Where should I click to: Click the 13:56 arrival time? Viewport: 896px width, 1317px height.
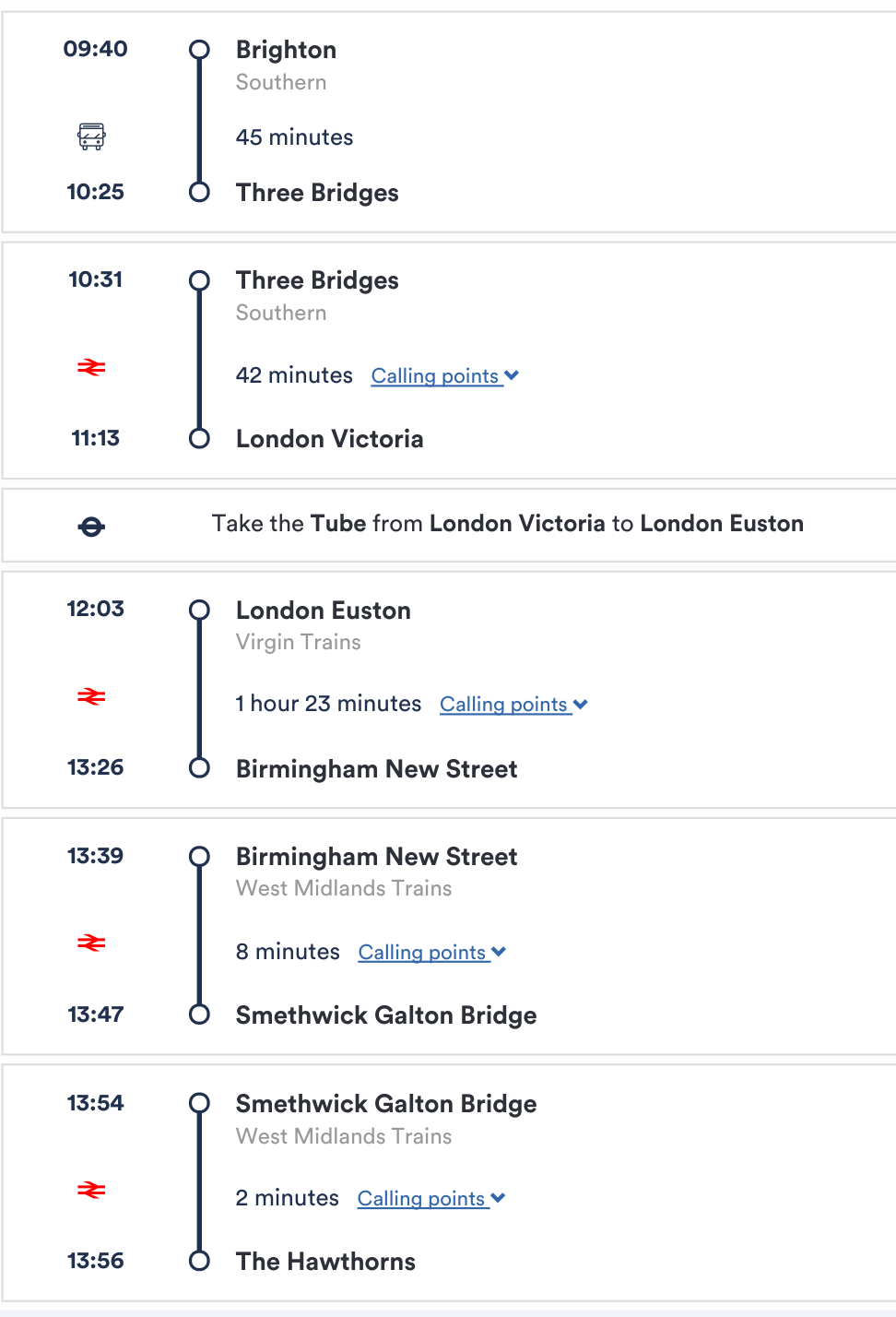96,1261
